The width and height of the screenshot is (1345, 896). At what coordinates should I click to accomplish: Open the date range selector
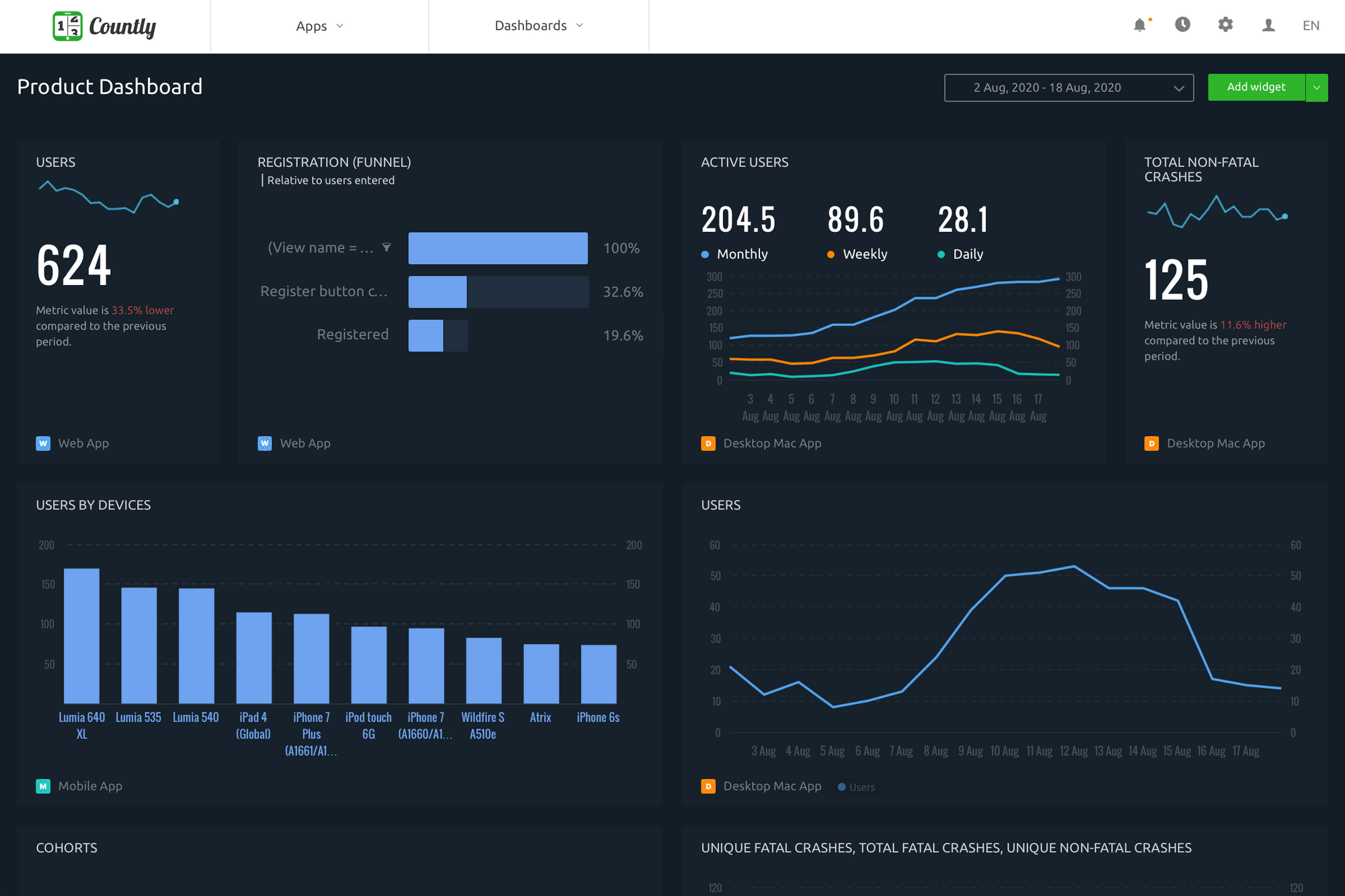click(1069, 87)
